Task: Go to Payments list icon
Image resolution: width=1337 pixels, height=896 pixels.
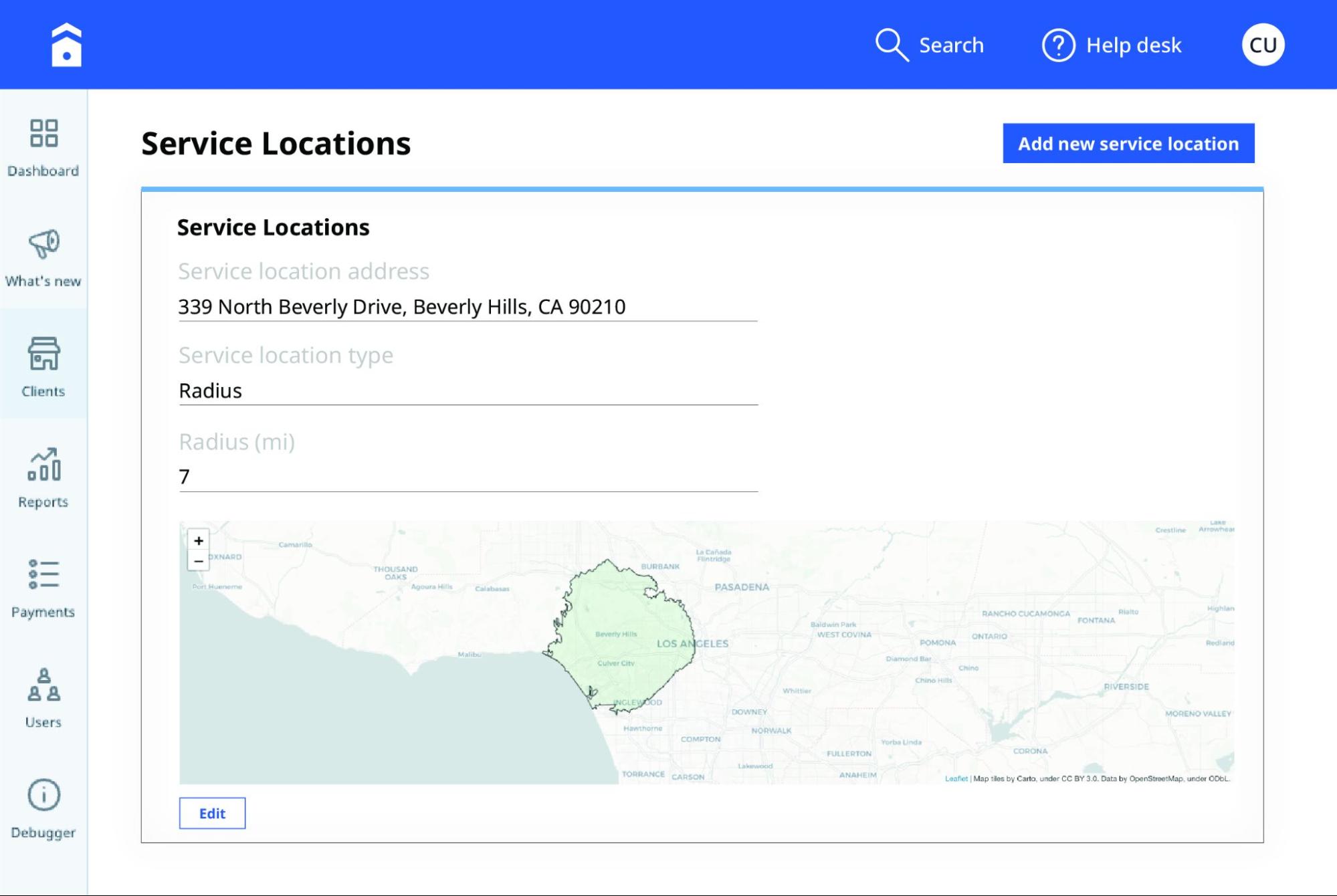Action: point(43,574)
